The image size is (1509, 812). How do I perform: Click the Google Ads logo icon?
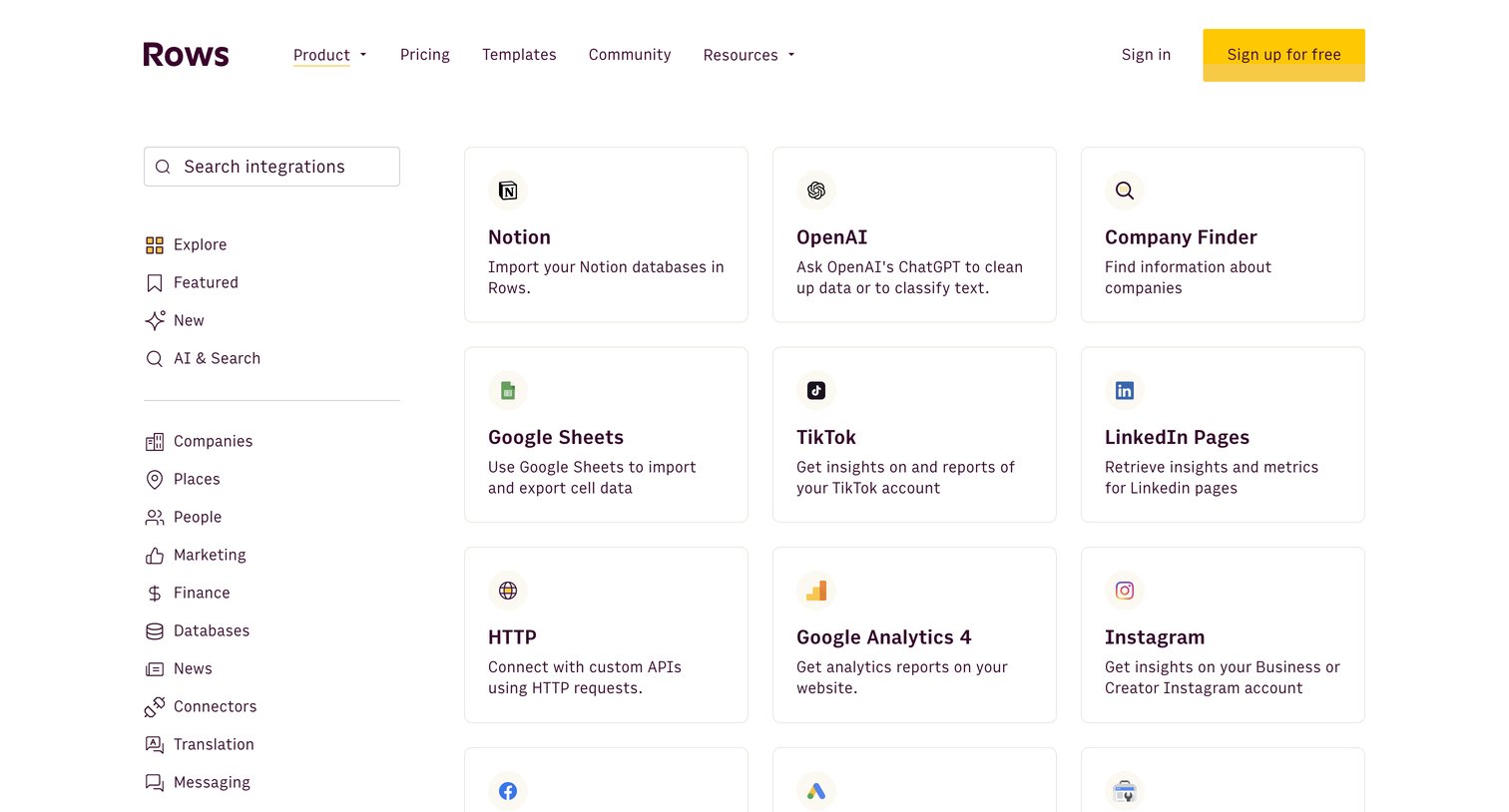[816, 791]
